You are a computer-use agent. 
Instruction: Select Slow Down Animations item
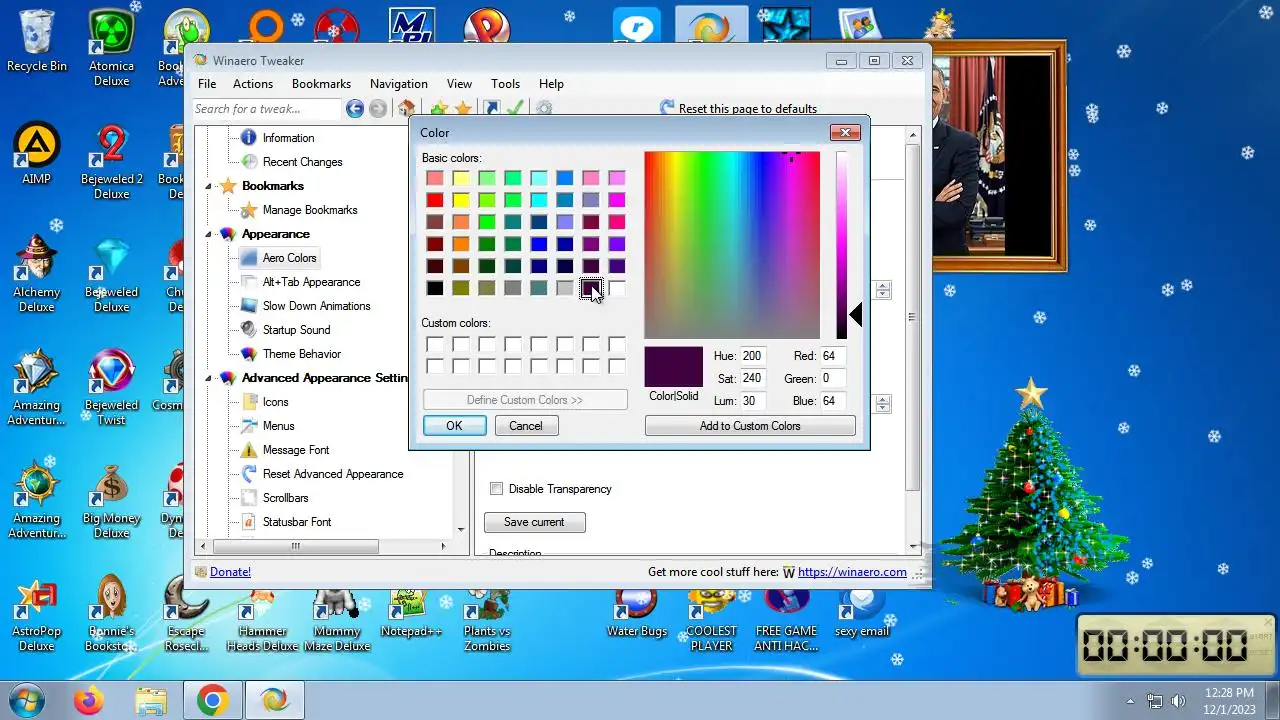click(316, 306)
